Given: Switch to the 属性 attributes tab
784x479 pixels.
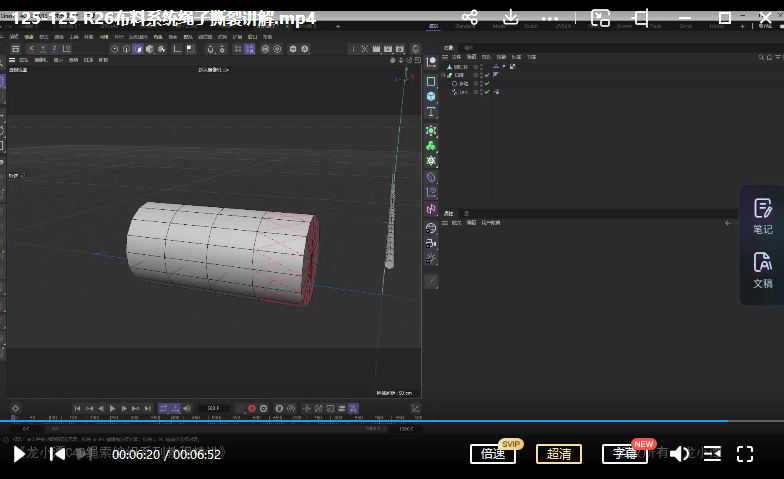Looking at the screenshot, I should (x=448, y=213).
